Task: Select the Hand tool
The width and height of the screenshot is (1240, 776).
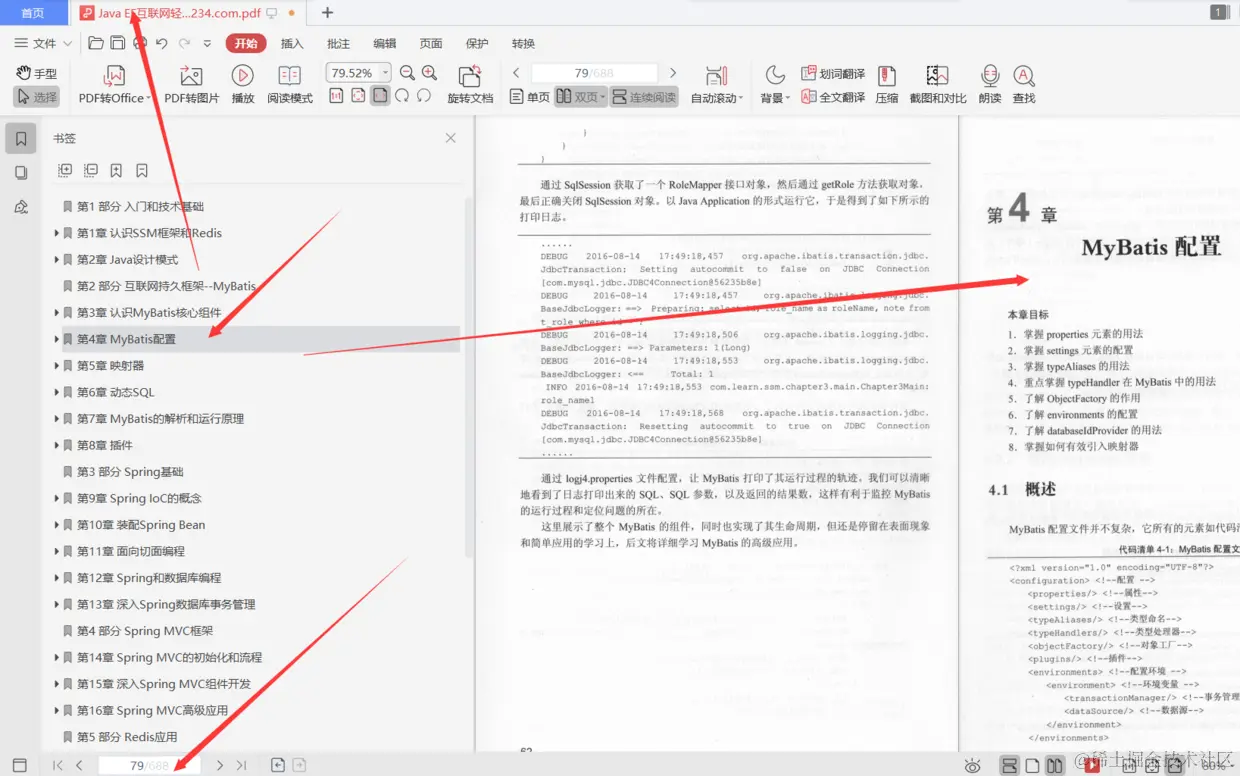Action: coord(37,73)
